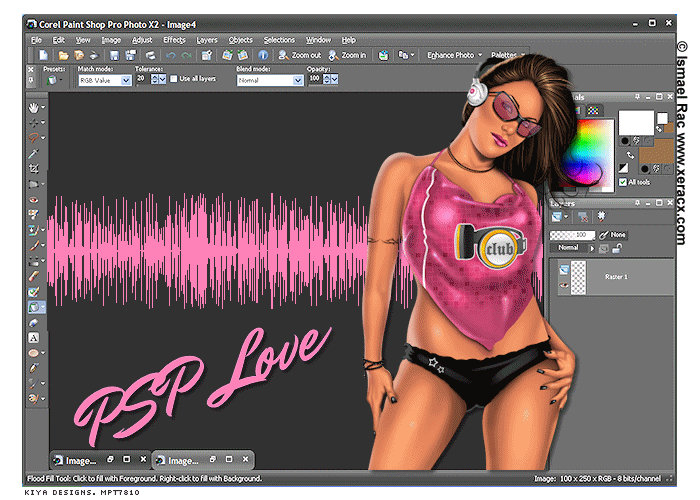
Task: Select the Flood Fill tool
Action: [x=34, y=307]
